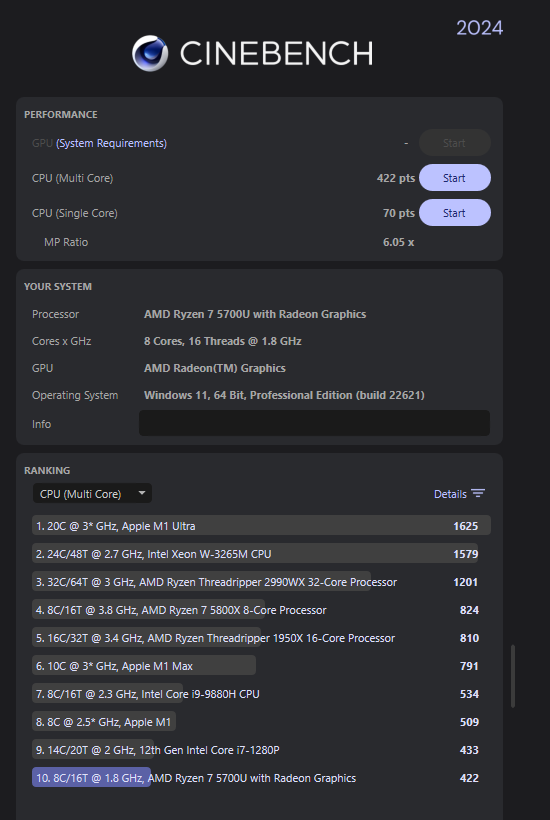Click the Details filter icon
This screenshot has height=820, width=550.
[x=478, y=493]
